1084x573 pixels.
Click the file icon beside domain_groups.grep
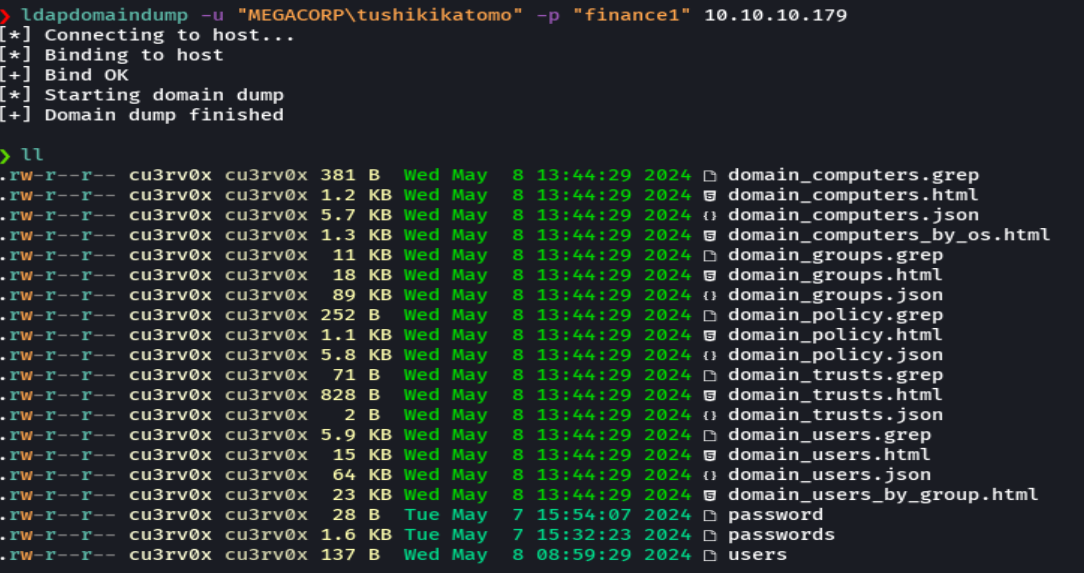709,256
